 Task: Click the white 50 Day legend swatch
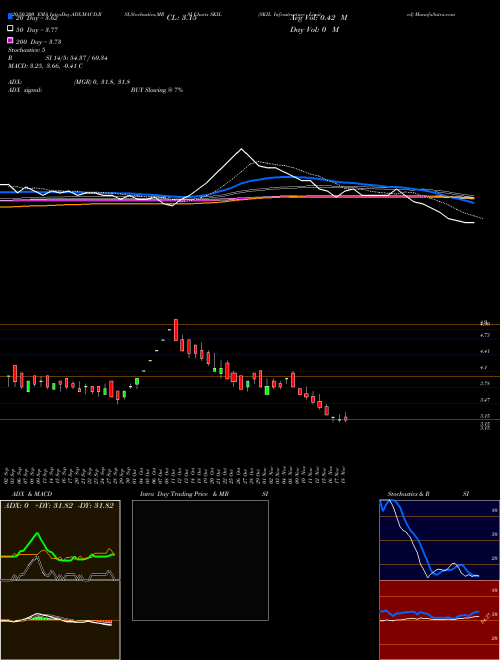coord(10,29)
